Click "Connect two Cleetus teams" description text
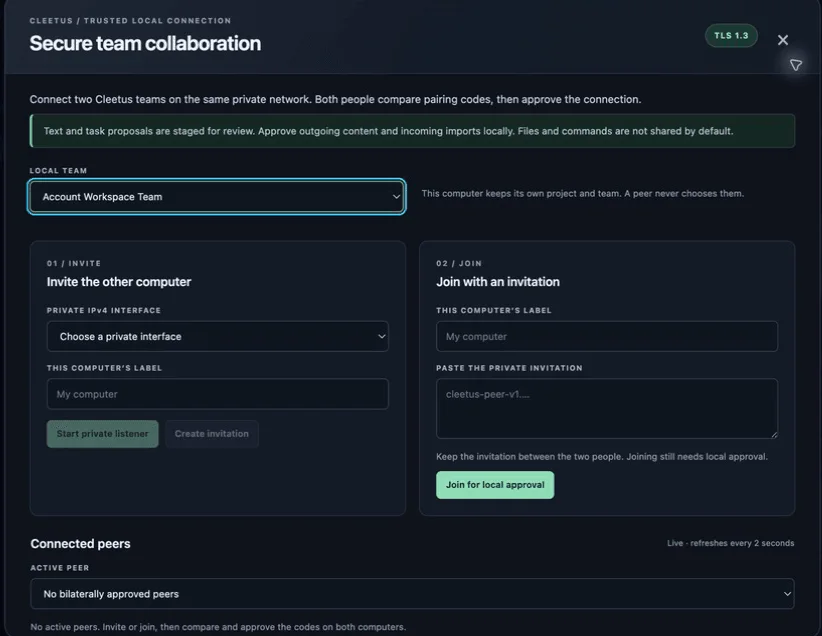 [x=335, y=100]
